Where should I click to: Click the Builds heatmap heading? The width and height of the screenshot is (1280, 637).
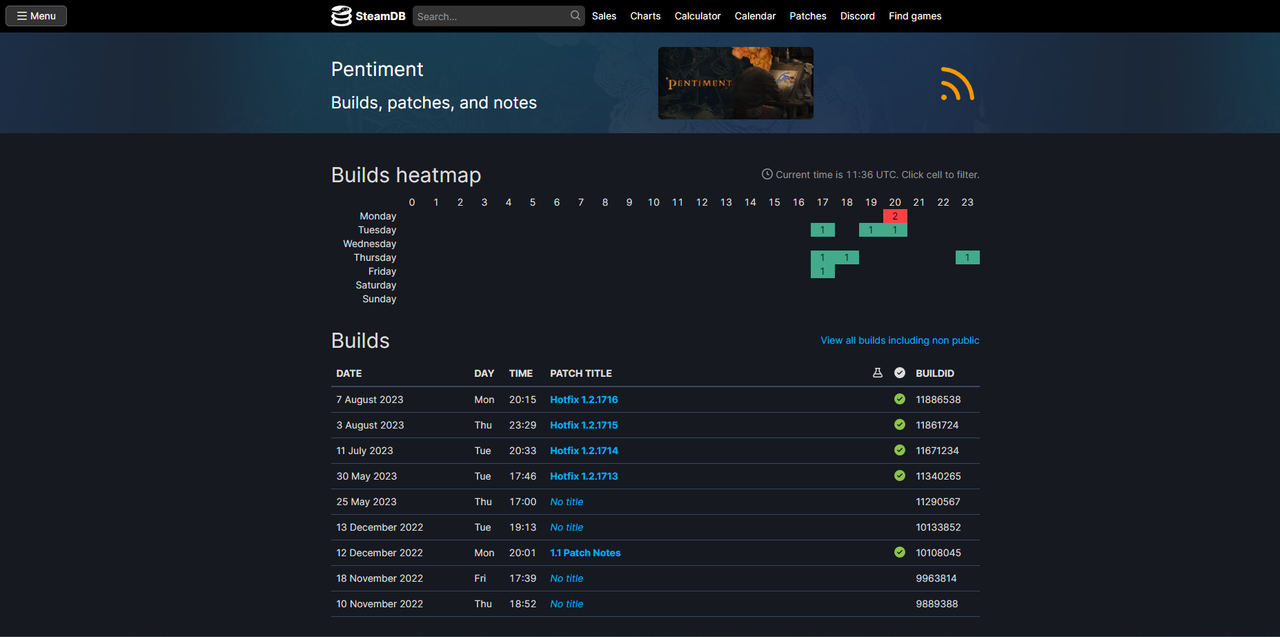[x=406, y=175]
